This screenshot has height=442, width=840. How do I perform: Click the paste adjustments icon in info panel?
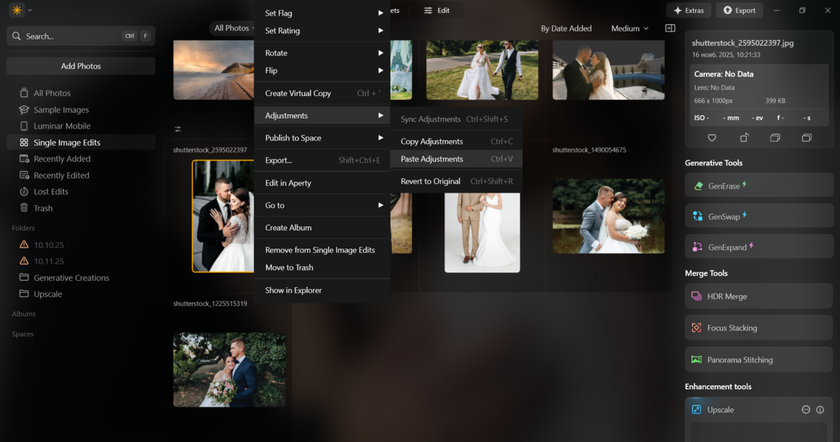click(806, 138)
